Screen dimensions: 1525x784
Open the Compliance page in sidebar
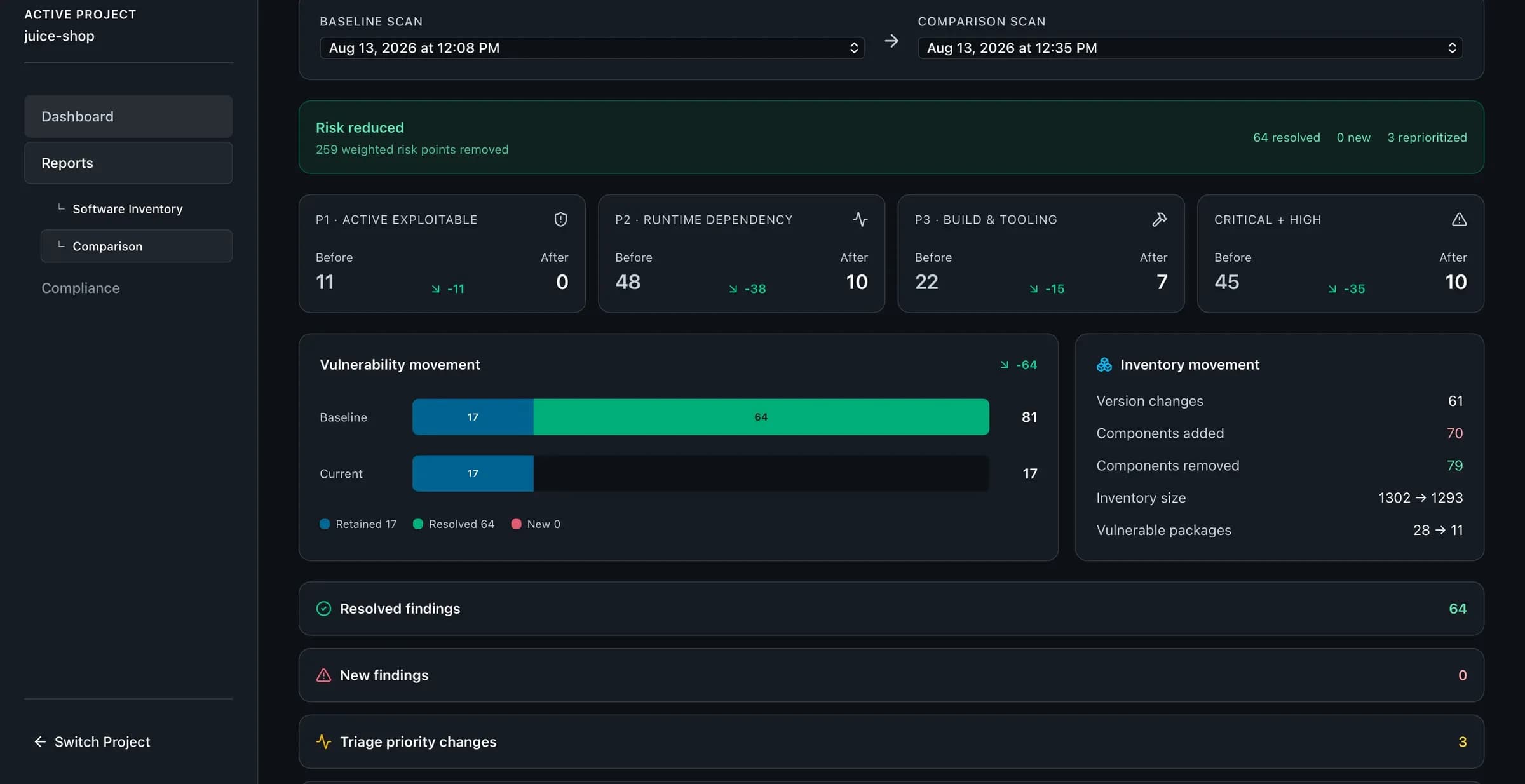(81, 288)
